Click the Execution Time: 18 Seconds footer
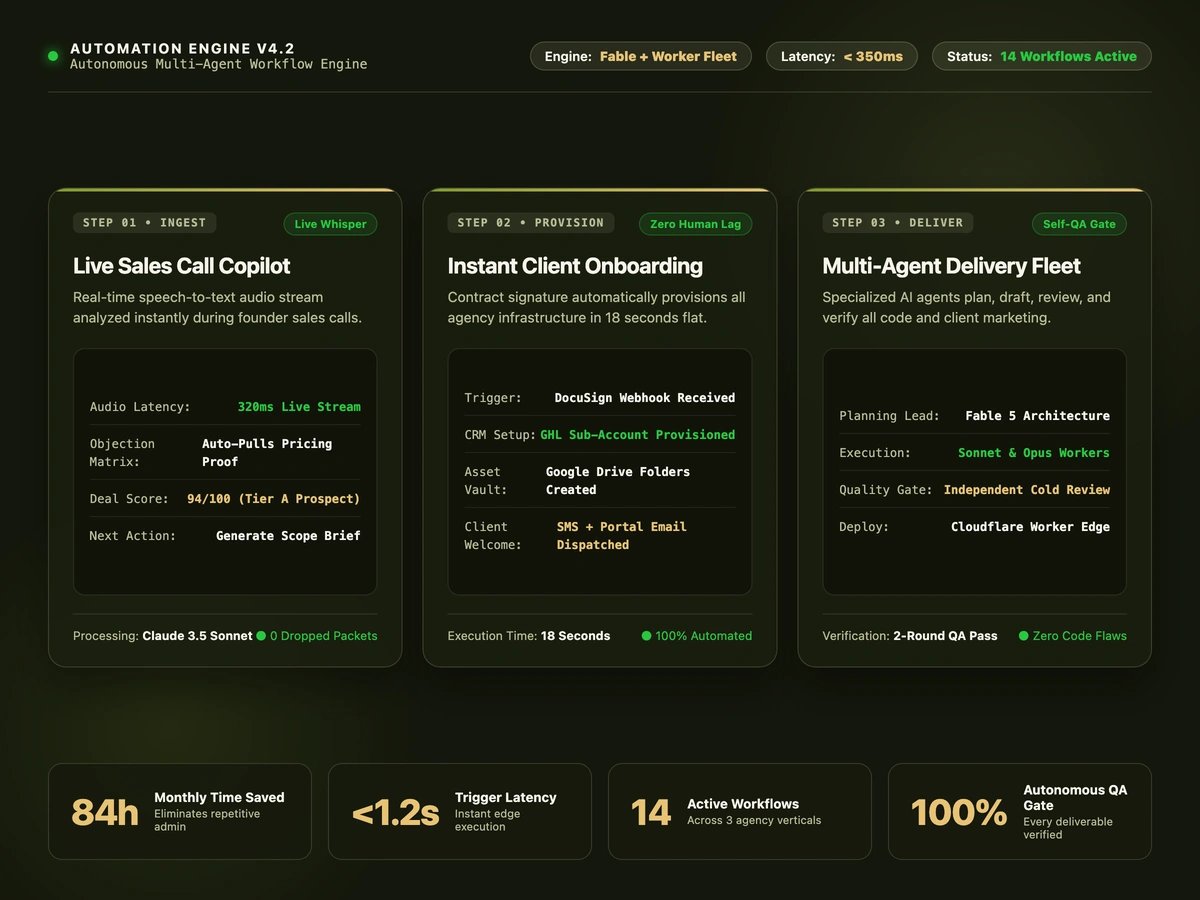Viewport: 1200px width, 900px height. click(x=529, y=635)
